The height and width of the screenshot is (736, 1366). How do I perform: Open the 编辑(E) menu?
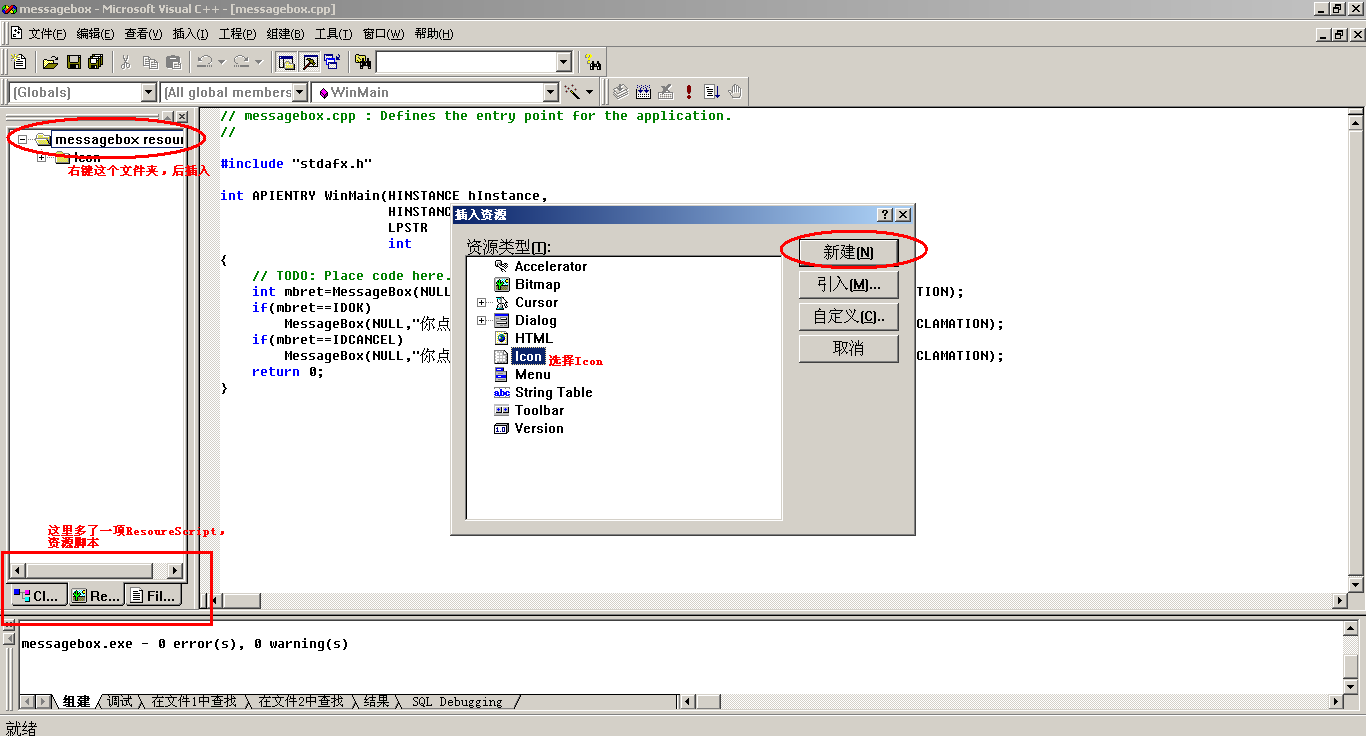tap(95, 34)
